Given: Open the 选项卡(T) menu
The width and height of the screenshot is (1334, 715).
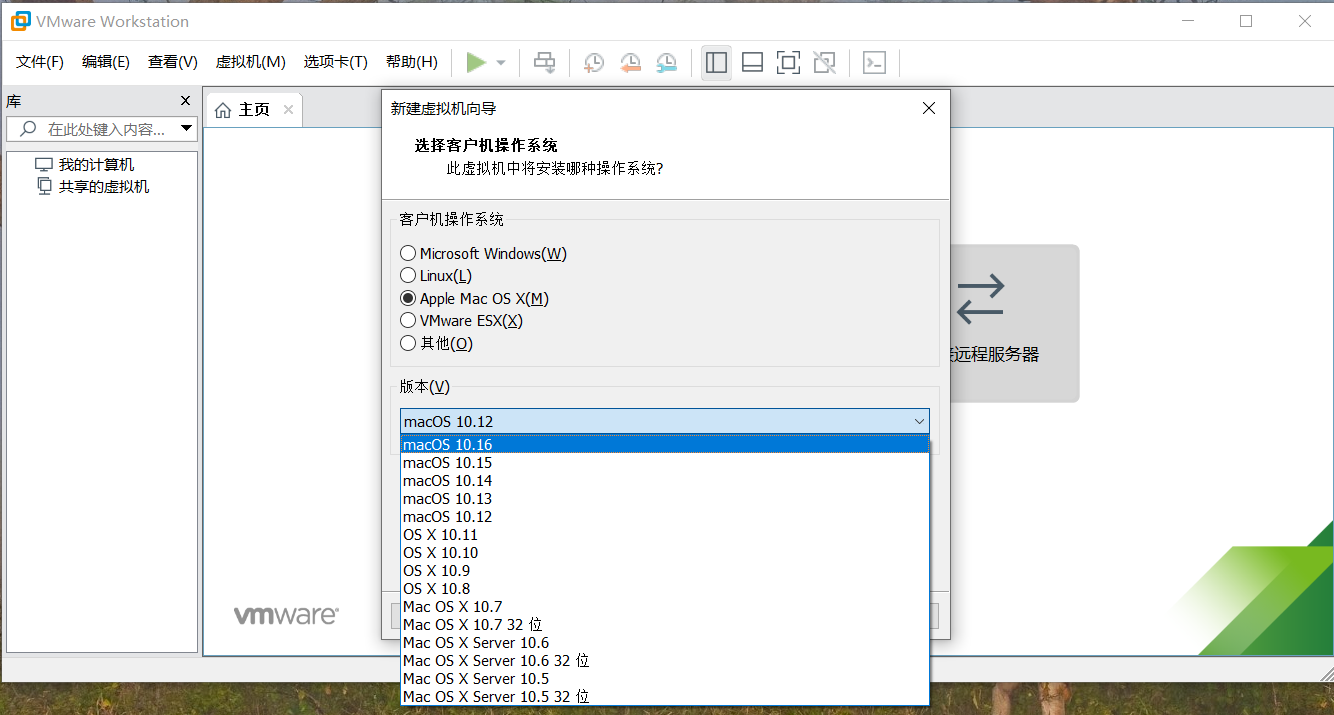Looking at the screenshot, I should point(336,62).
